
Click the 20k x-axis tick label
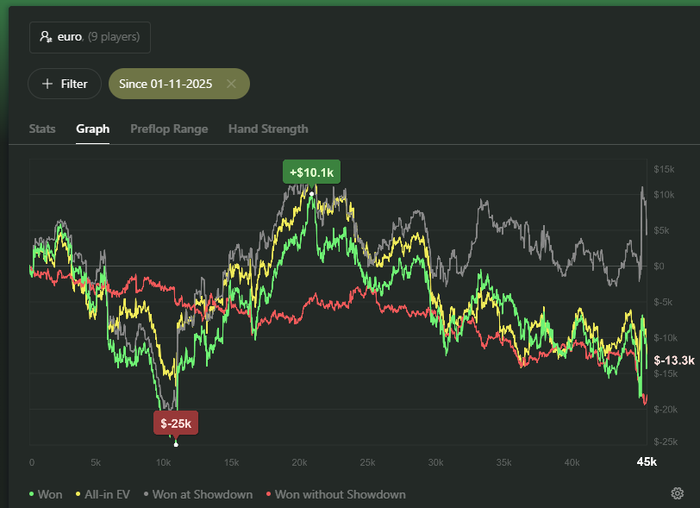[300, 462]
